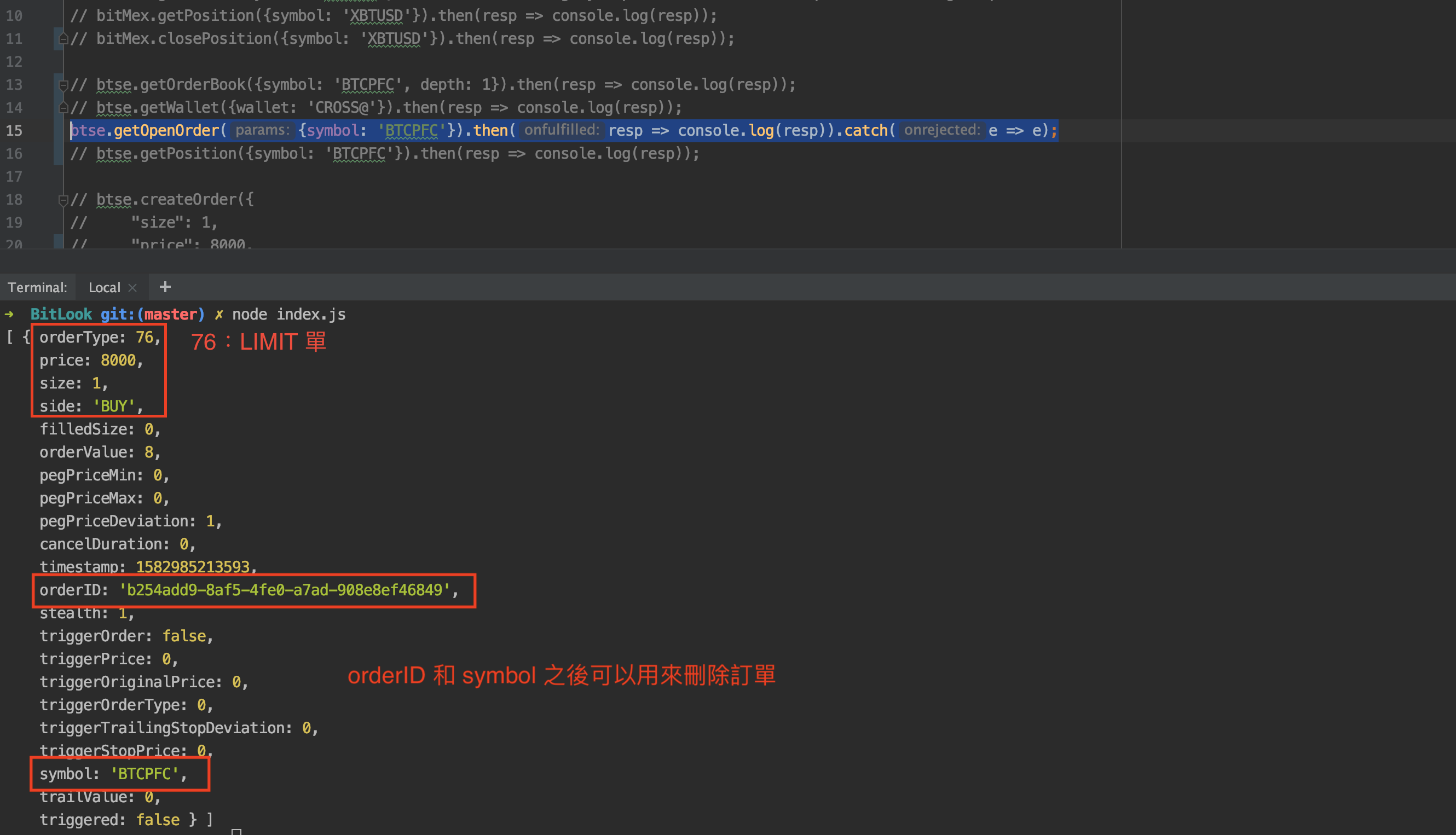The image size is (1456, 835).
Task: Click line number 15 in gutter
Action: 14,131
